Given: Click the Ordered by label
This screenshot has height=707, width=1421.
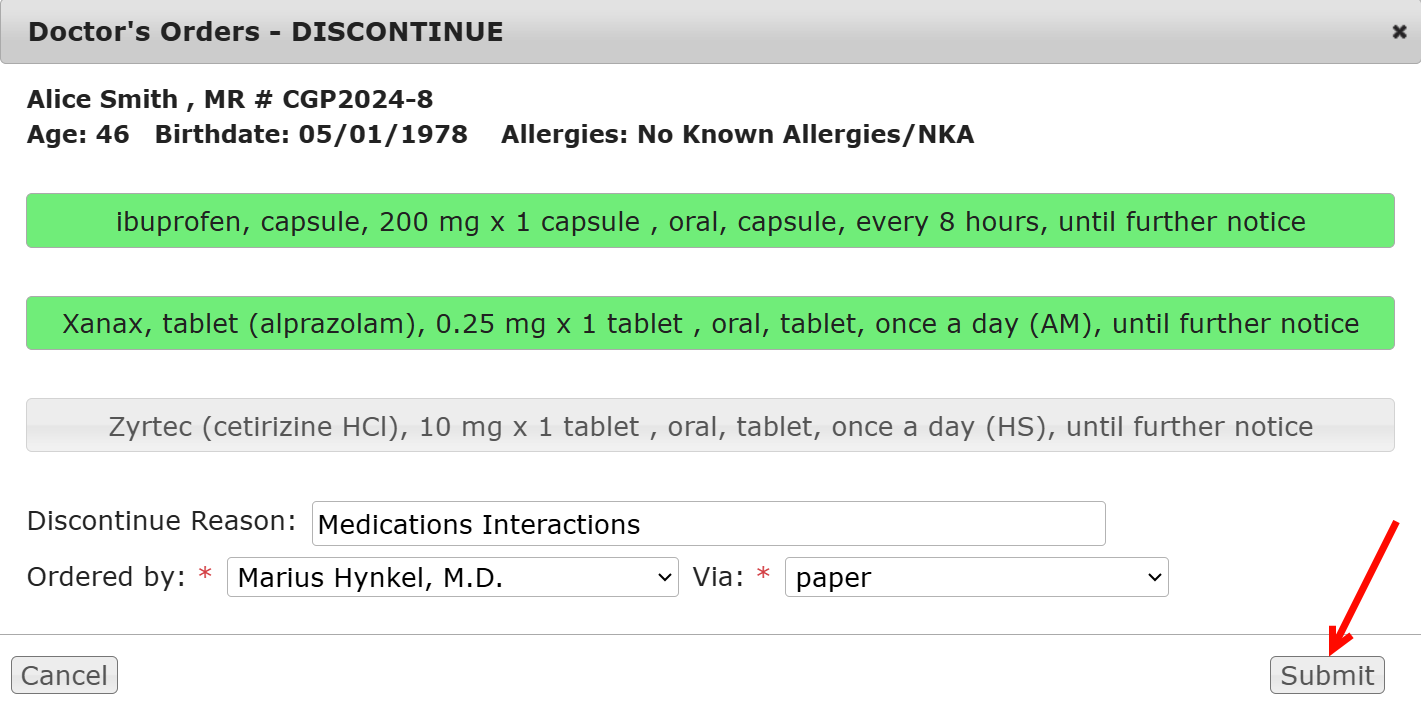Looking at the screenshot, I should tap(106, 577).
